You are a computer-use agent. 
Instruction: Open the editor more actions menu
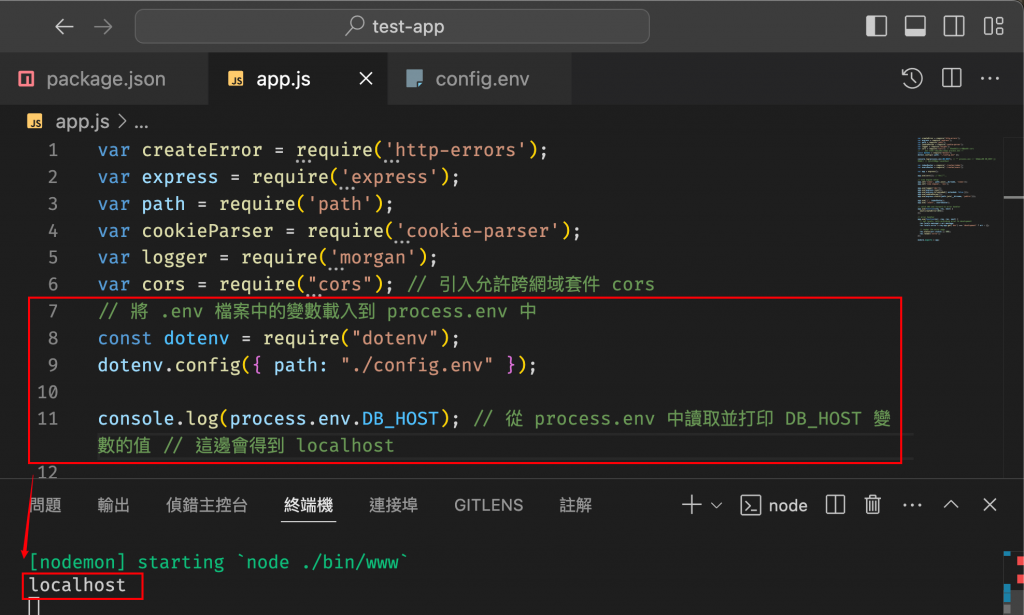pyautogui.click(x=990, y=78)
